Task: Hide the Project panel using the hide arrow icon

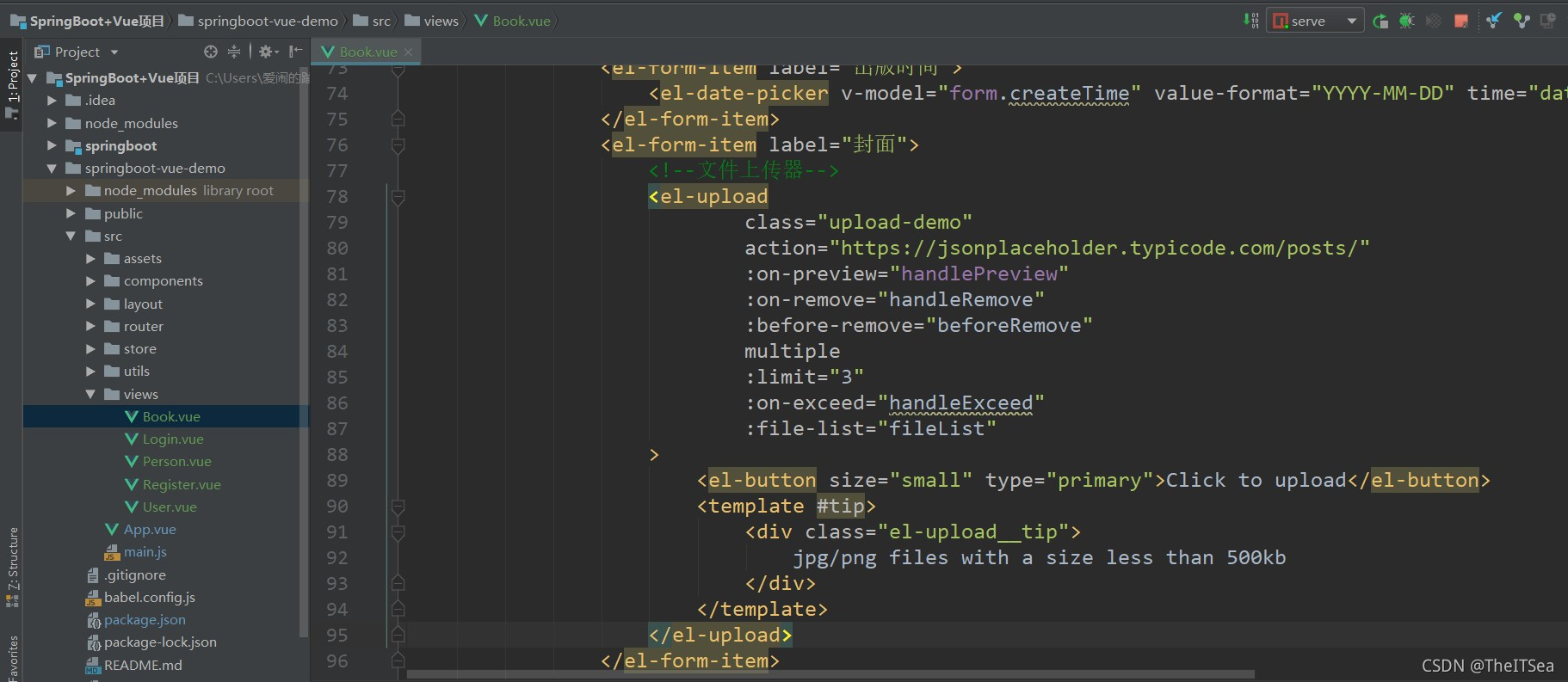Action: coord(295,52)
